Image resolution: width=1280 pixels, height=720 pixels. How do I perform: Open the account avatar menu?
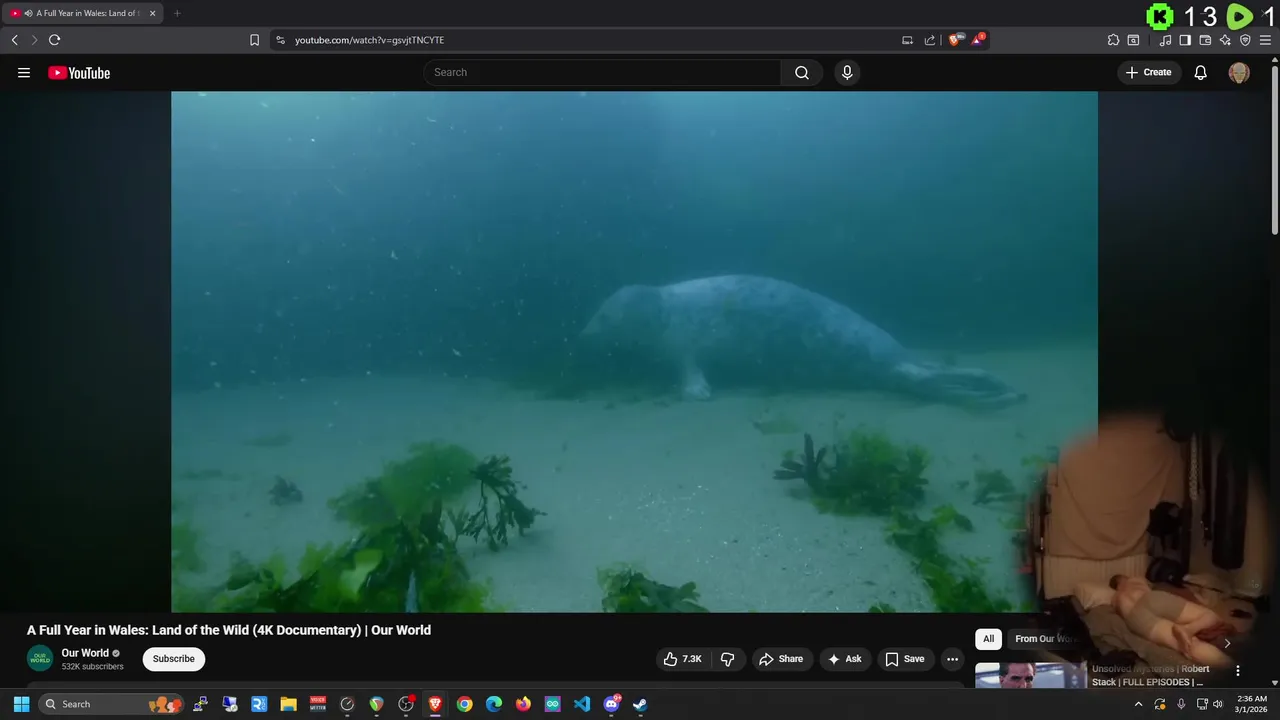[1239, 73]
